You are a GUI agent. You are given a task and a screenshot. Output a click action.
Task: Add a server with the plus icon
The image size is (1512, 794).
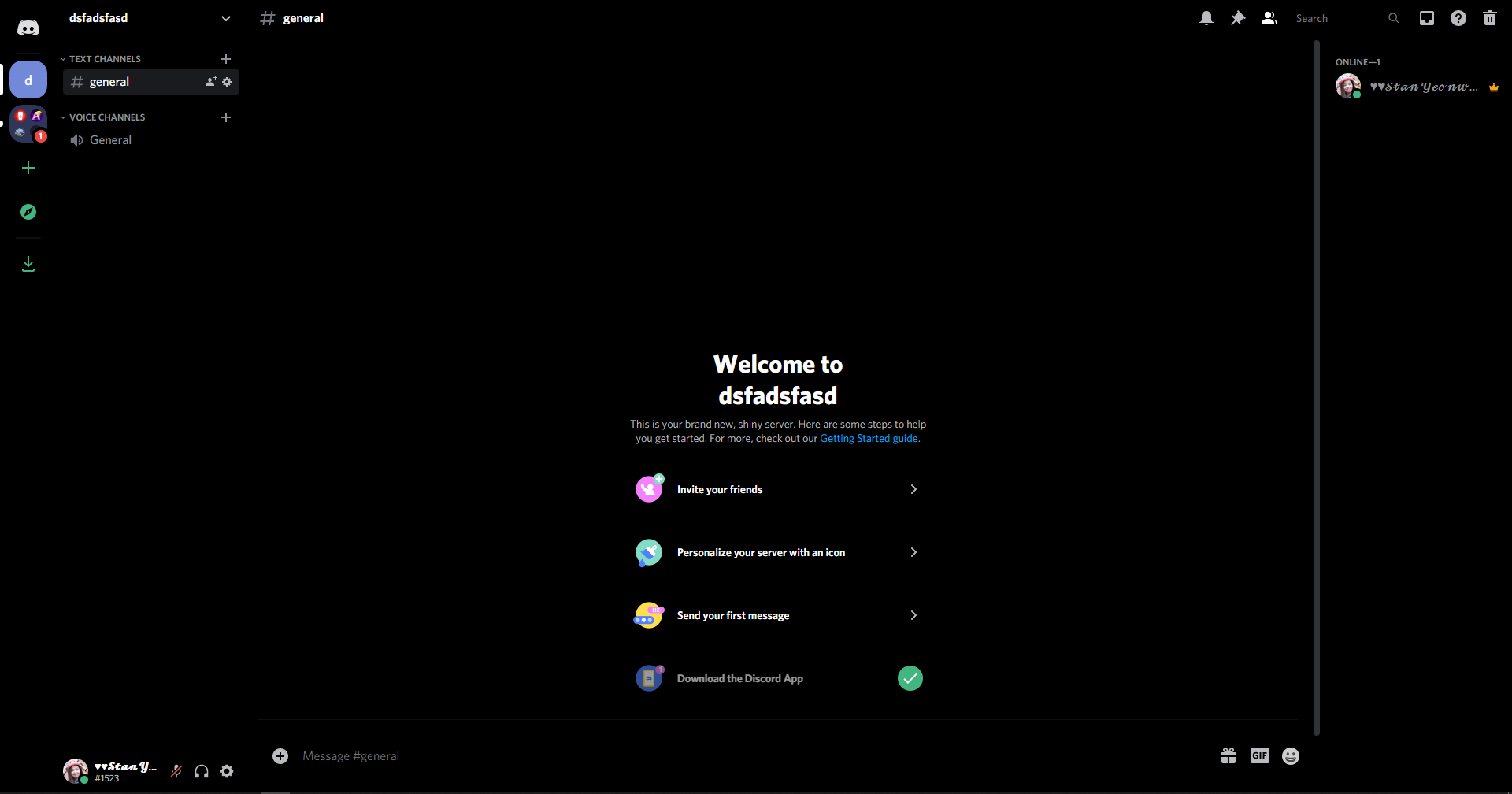28,167
